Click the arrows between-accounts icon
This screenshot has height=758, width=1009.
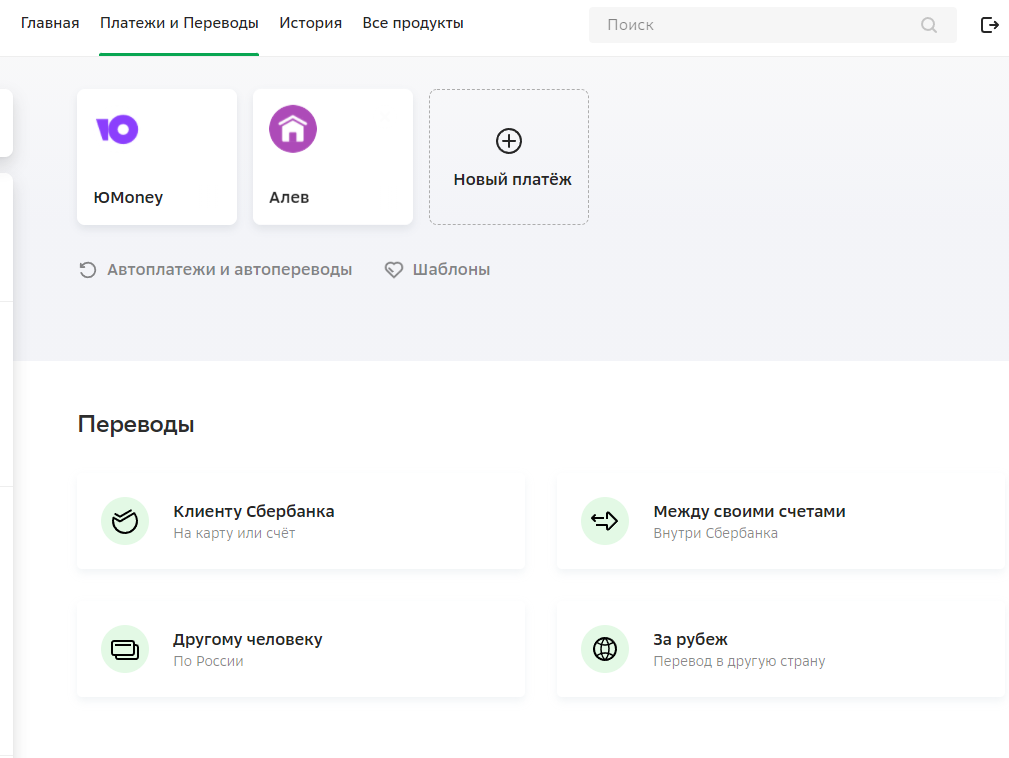click(605, 521)
